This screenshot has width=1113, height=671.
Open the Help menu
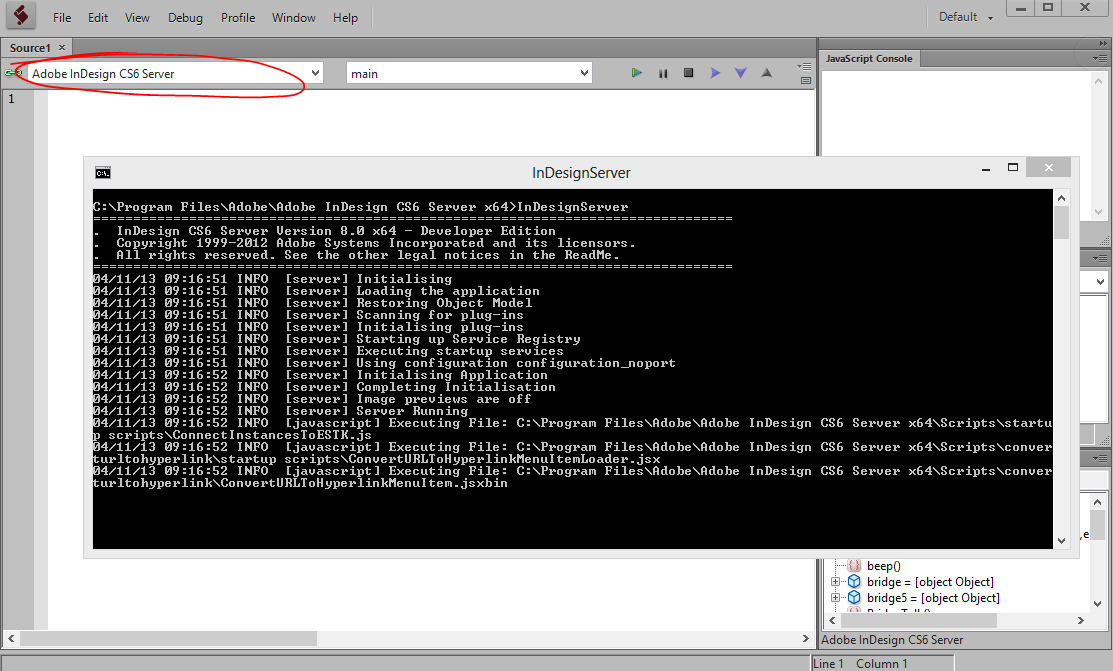point(345,18)
